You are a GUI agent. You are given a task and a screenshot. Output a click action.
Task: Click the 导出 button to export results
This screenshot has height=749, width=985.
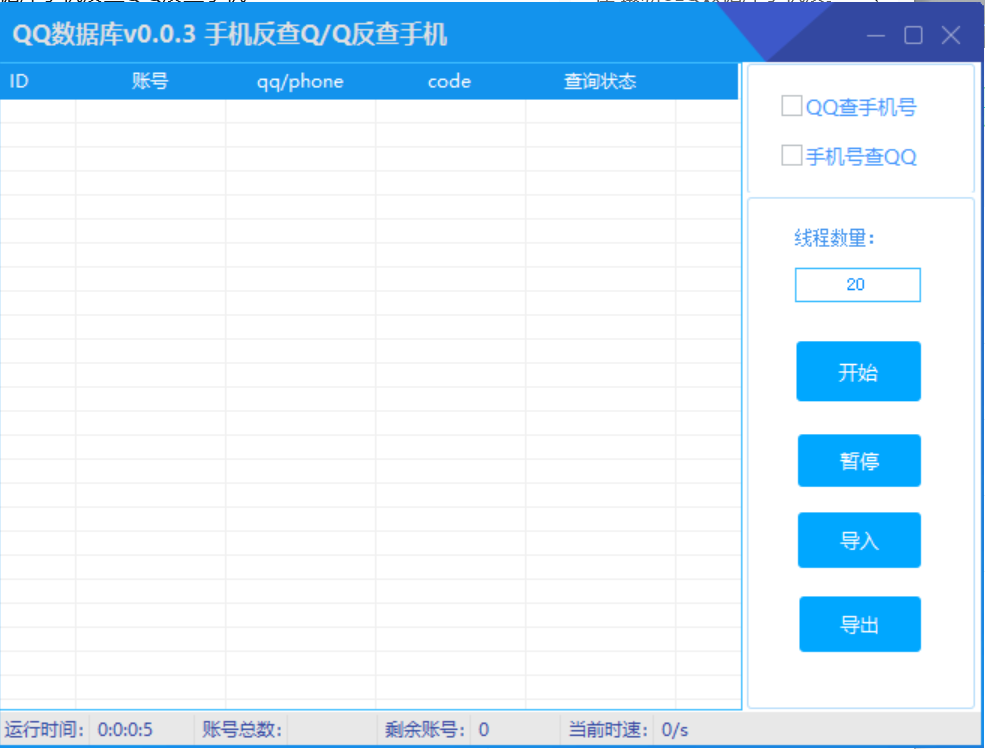[859, 623]
